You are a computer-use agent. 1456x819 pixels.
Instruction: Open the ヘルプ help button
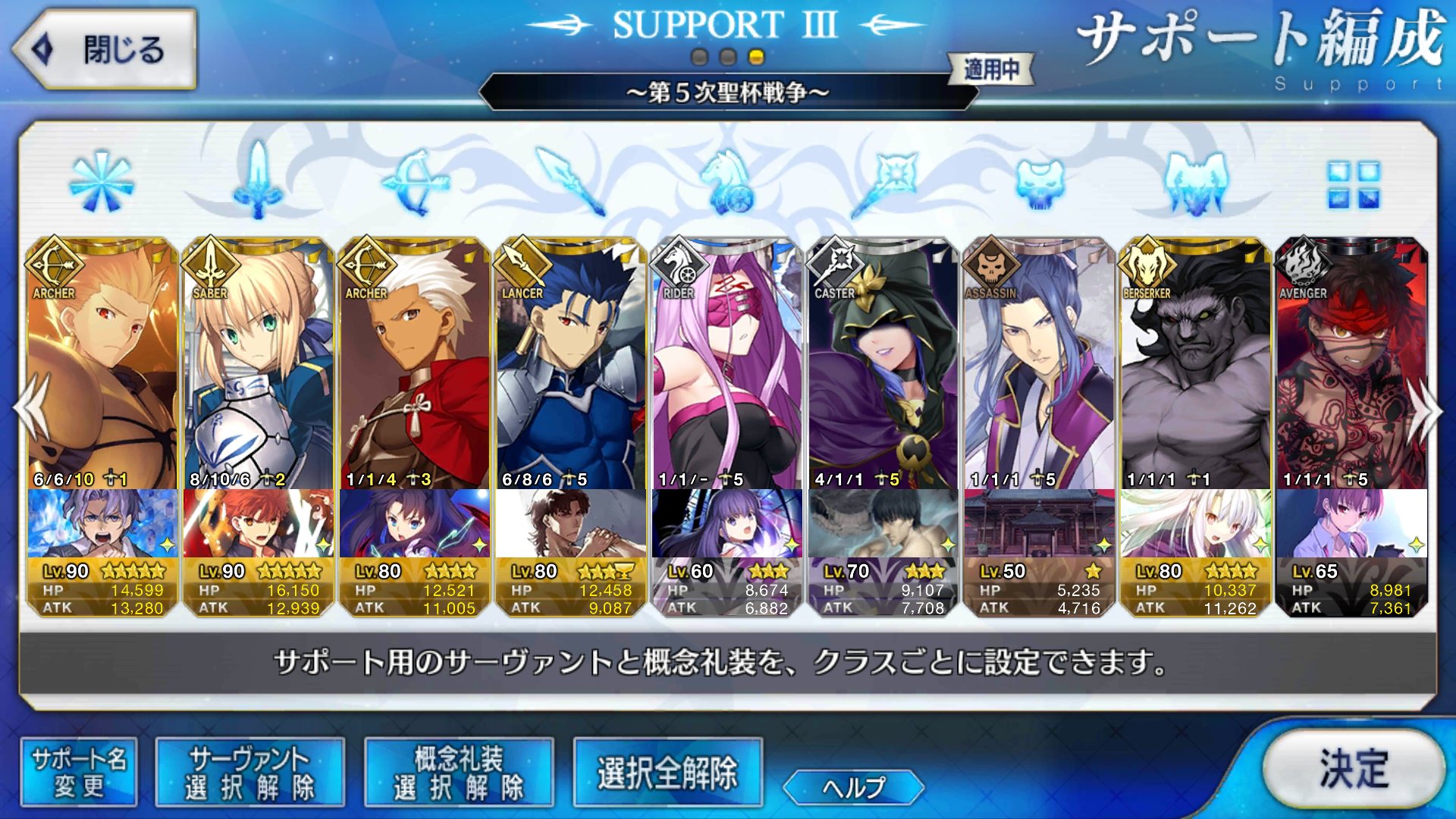[x=854, y=787]
